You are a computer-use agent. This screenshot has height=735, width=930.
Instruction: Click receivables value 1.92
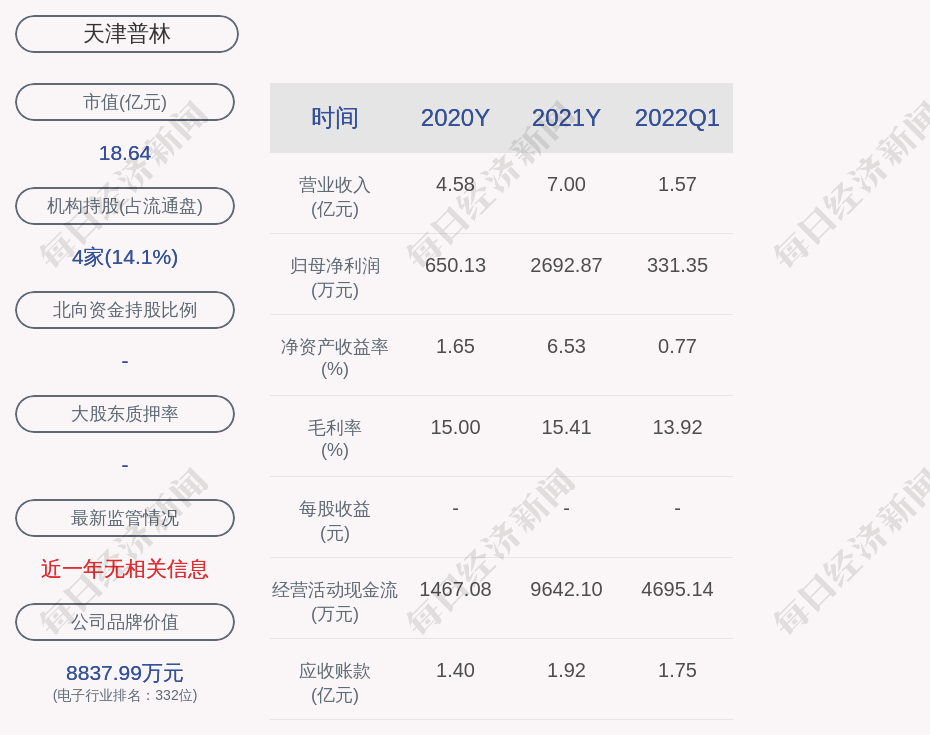click(566, 670)
